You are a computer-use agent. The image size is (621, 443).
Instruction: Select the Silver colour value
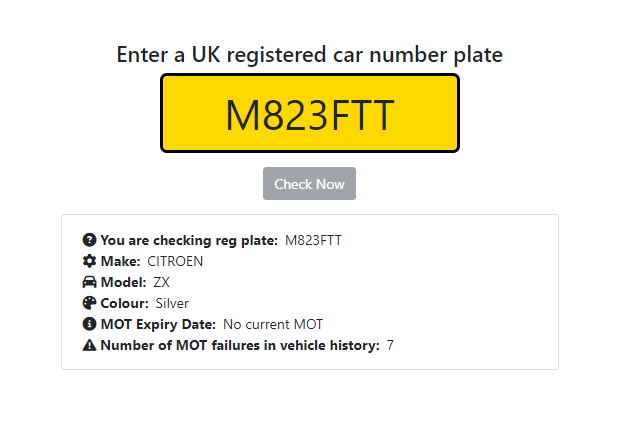click(x=172, y=303)
